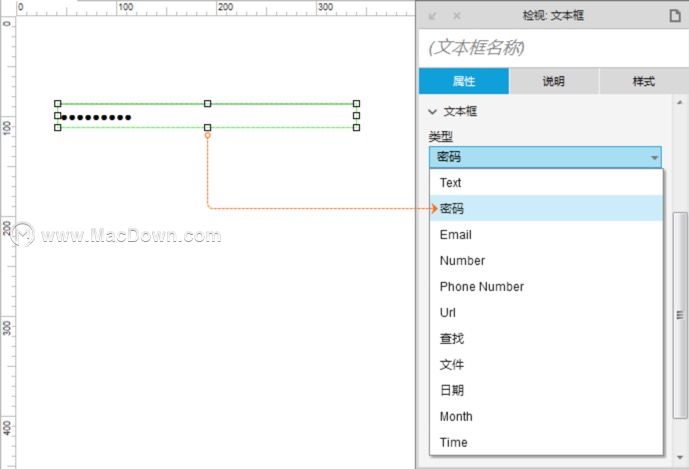Viewport: 689px width, 469px height.
Task: Close the inspector panel with the X icon
Action: coord(457,16)
